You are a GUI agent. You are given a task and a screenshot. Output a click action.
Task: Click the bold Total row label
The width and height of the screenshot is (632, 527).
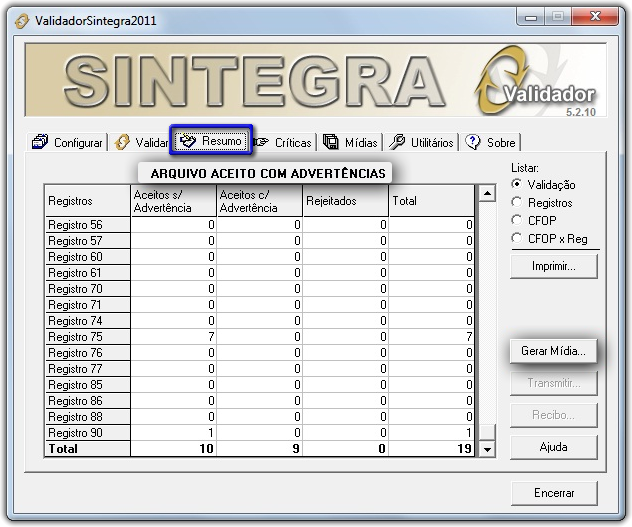pyautogui.click(x=87, y=449)
